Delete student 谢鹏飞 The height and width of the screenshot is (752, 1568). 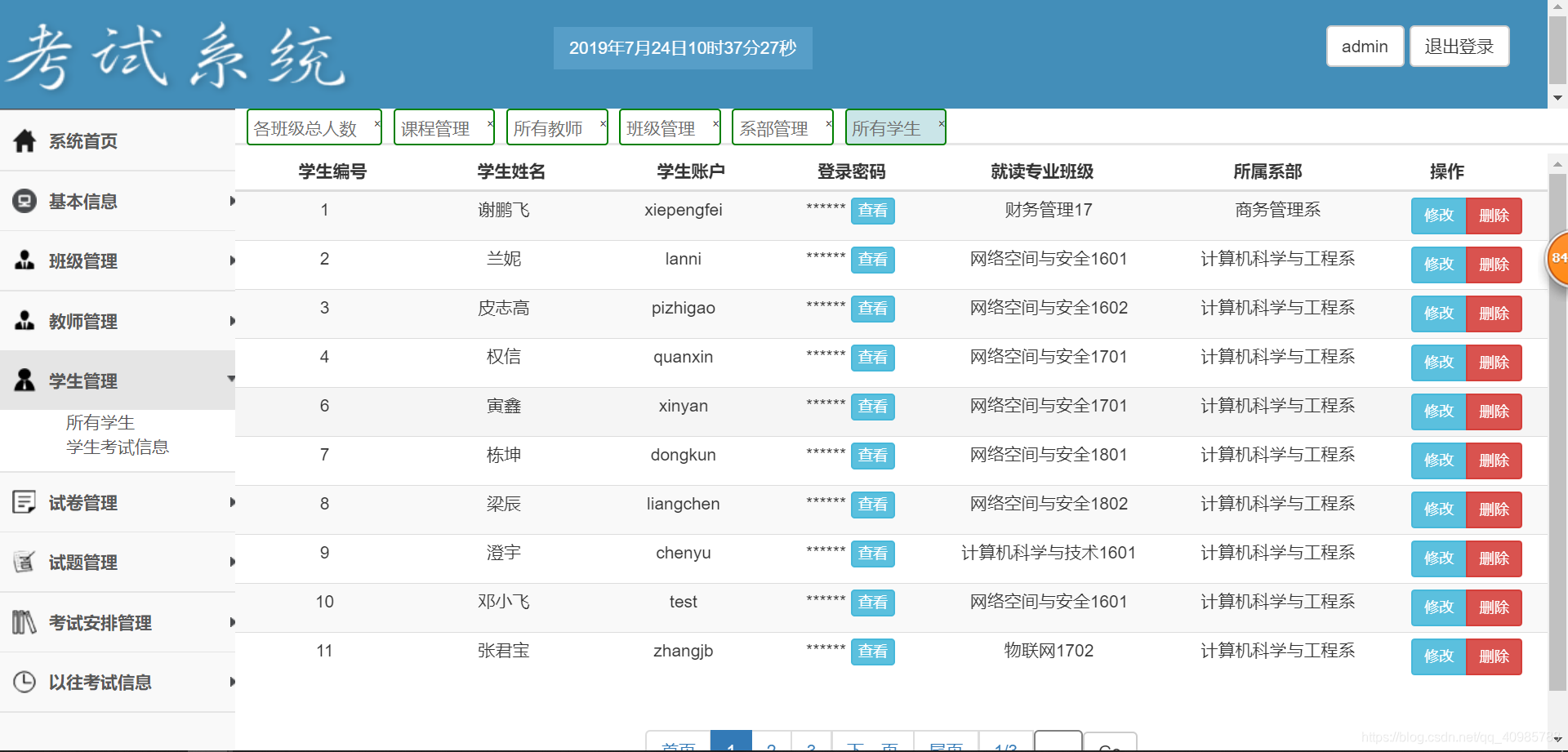point(1494,216)
